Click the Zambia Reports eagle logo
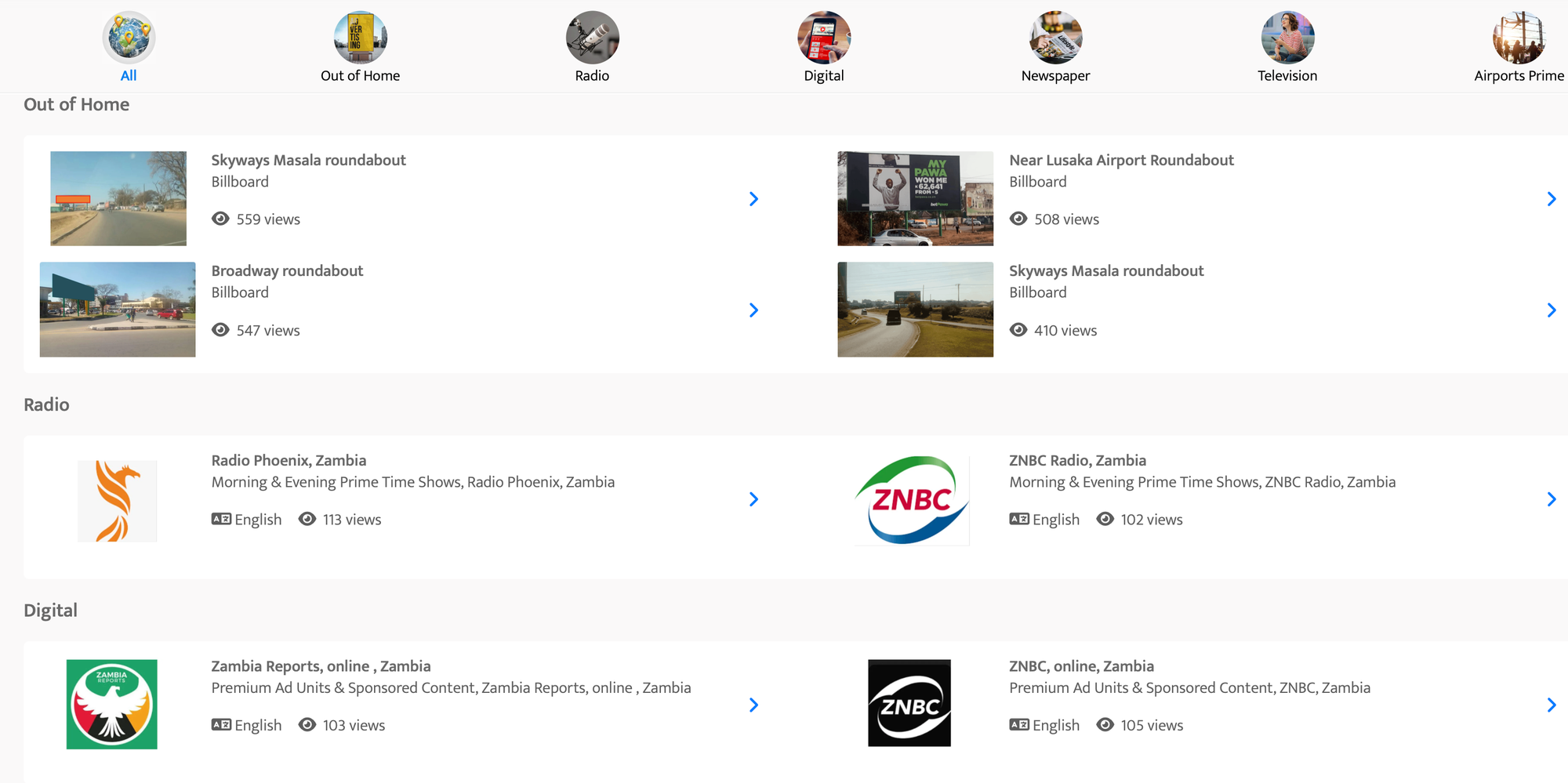 pos(111,704)
